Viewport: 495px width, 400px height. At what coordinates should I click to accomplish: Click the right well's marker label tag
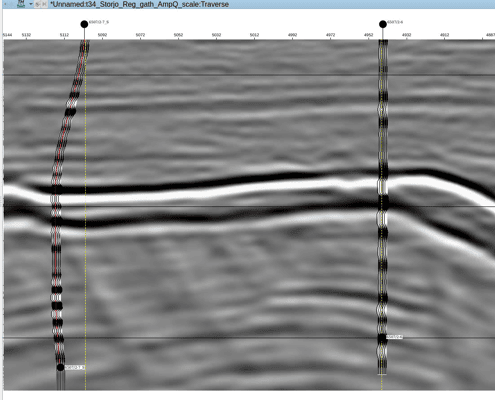395,337
